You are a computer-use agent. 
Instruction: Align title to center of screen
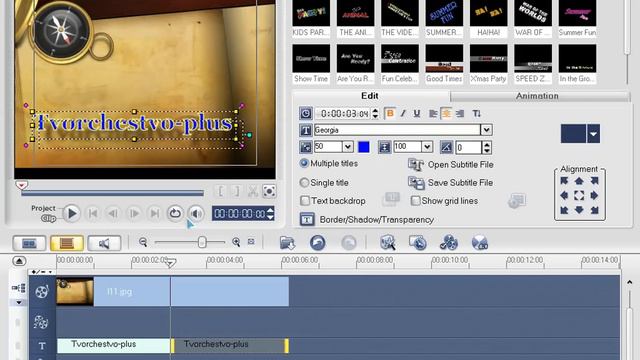579,196
